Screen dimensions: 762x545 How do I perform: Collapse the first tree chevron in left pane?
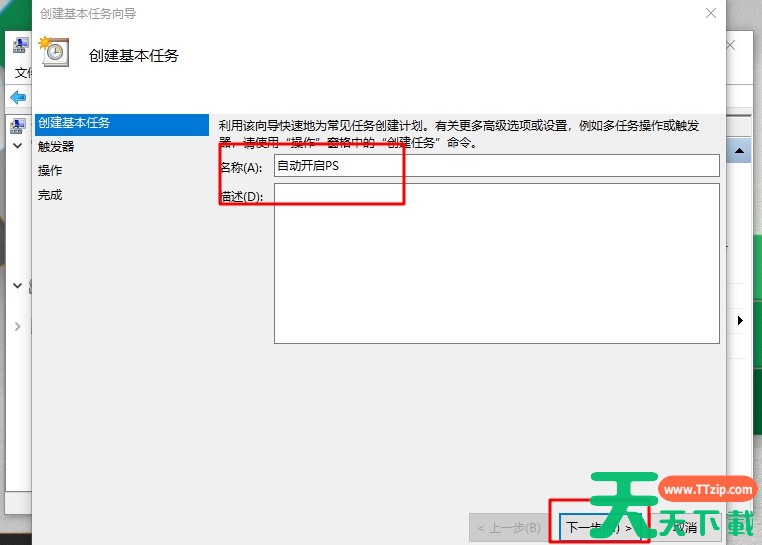coord(17,145)
